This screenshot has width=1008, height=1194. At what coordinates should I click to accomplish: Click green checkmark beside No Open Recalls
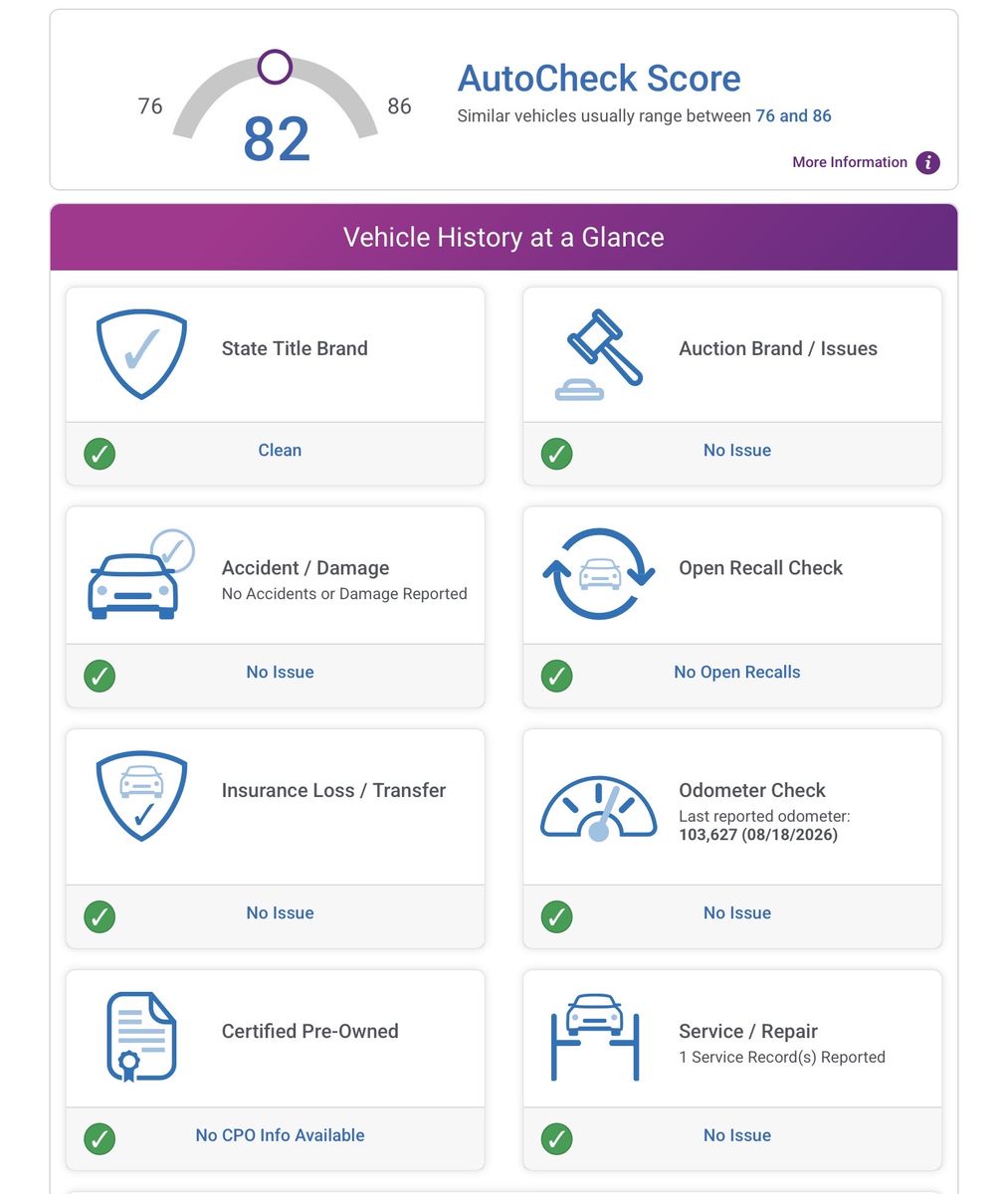click(557, 676)
